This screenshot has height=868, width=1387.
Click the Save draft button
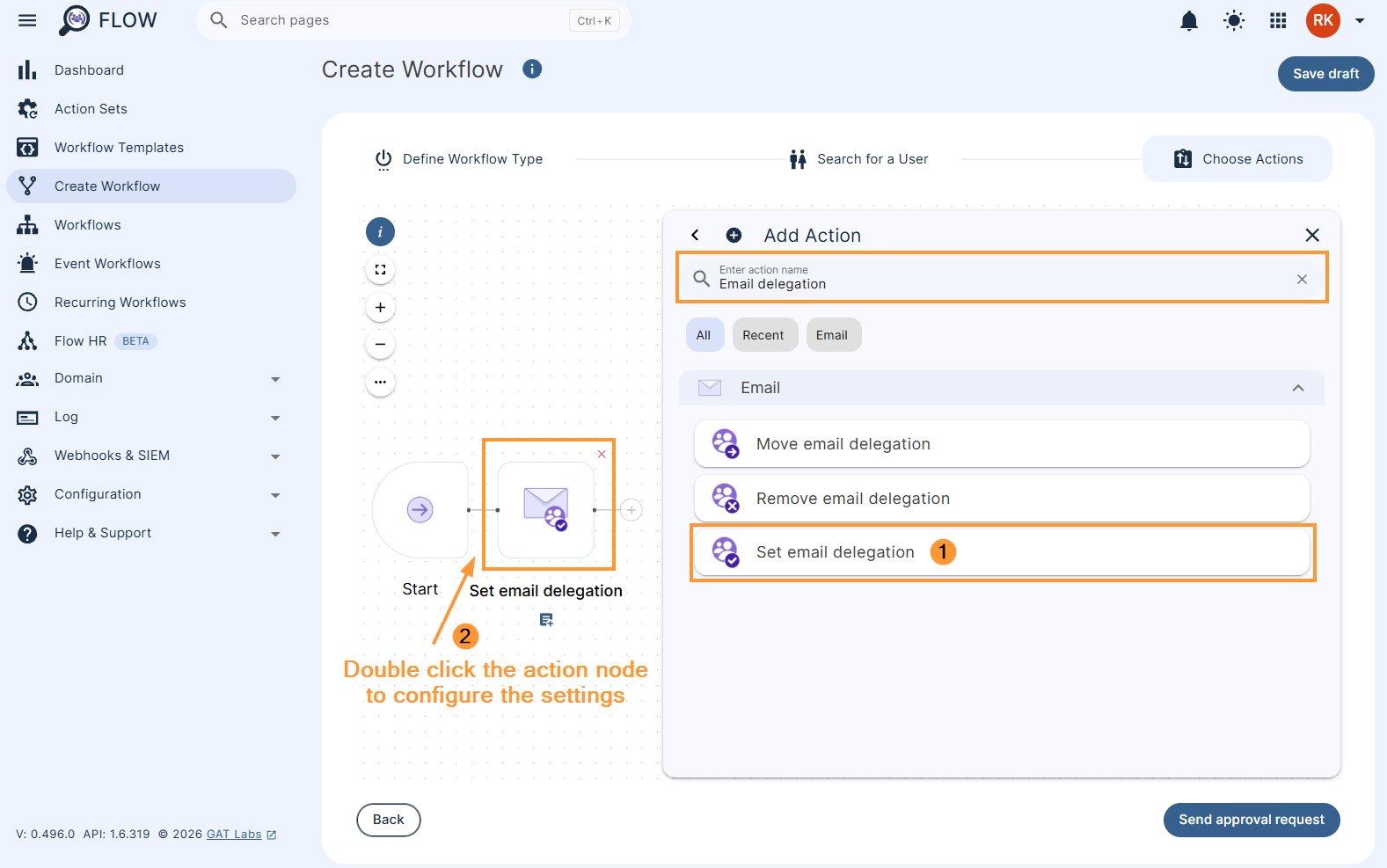[x=1325, y=74]
